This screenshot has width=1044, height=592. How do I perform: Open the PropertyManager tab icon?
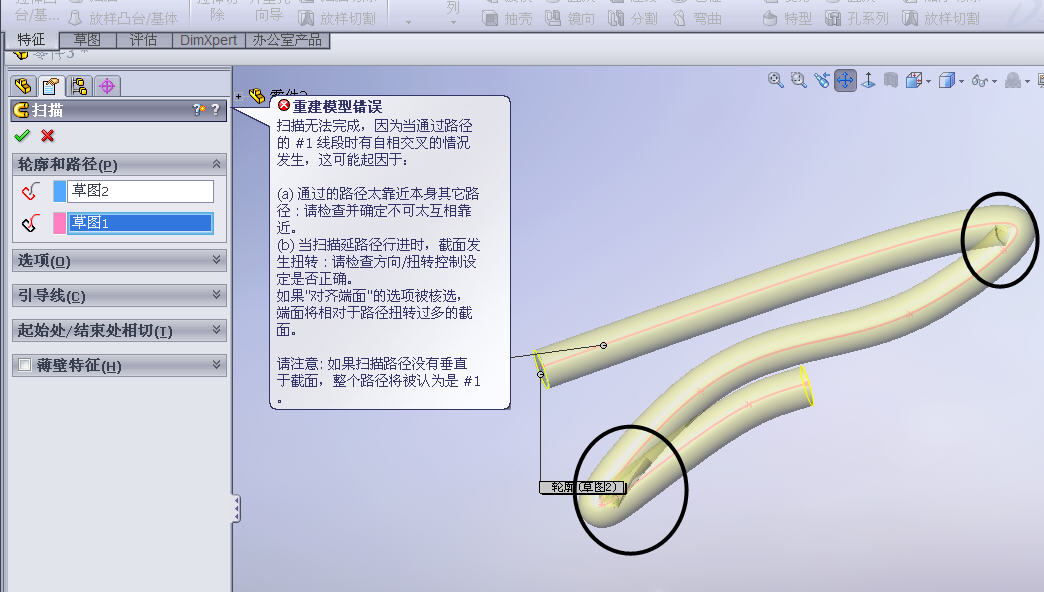coord(51,86)
